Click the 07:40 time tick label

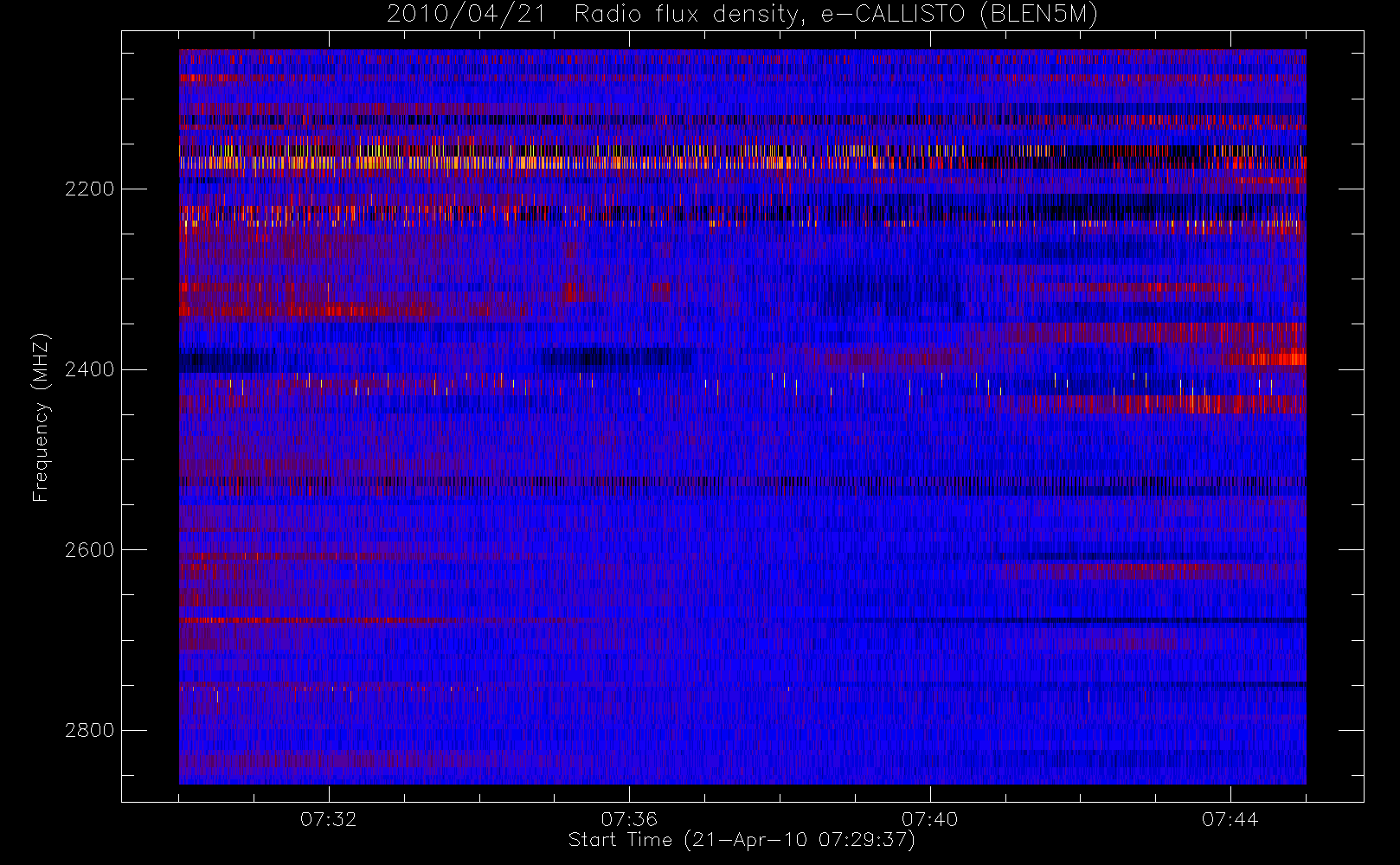930,819
